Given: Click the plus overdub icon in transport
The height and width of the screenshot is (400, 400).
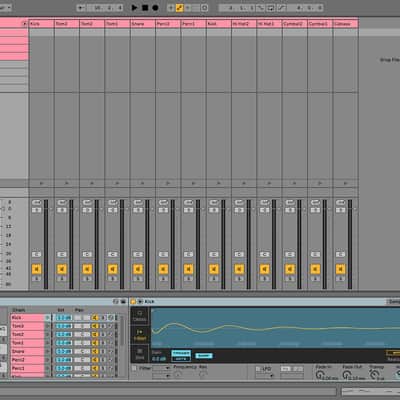Looking at the screenshot, I should 171,7.
